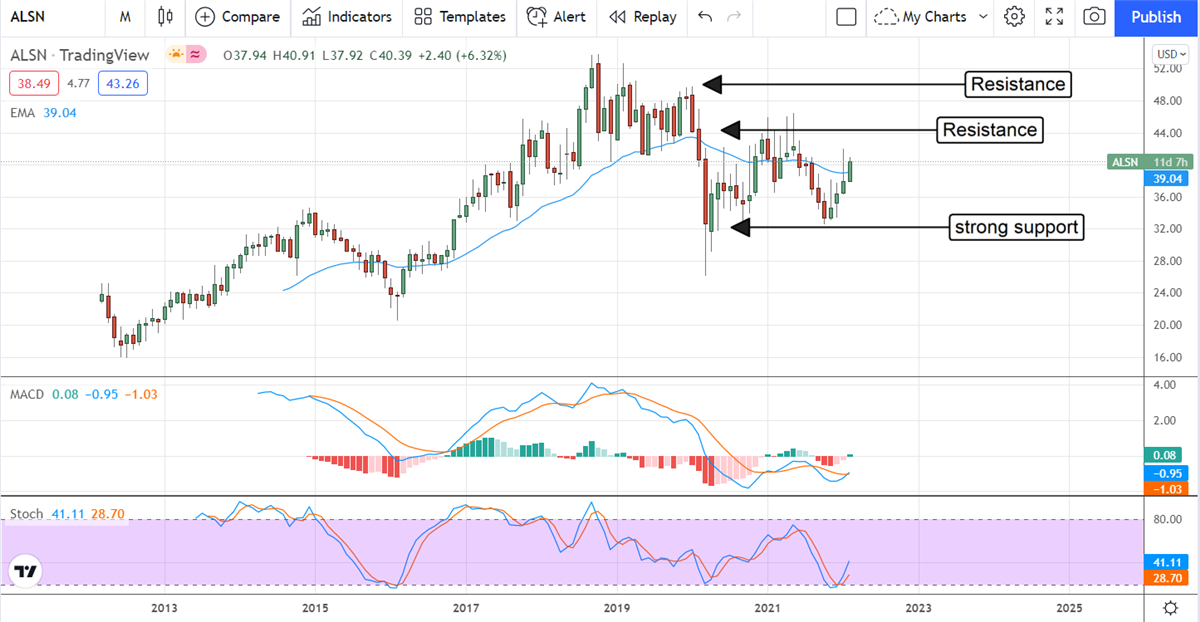Open the Templates grid menu
This screenshot has width=1200, height=622.
pos(423,17)
